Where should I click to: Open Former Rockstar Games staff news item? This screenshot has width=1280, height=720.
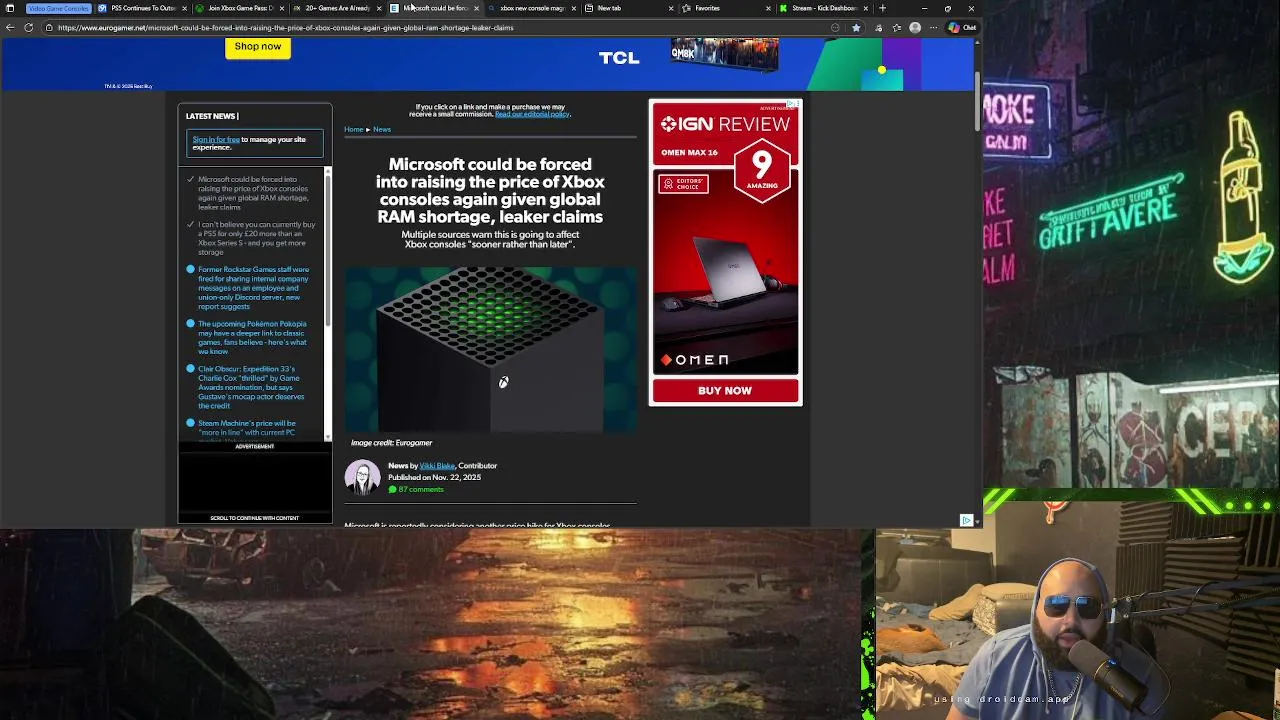coord(253,288)
